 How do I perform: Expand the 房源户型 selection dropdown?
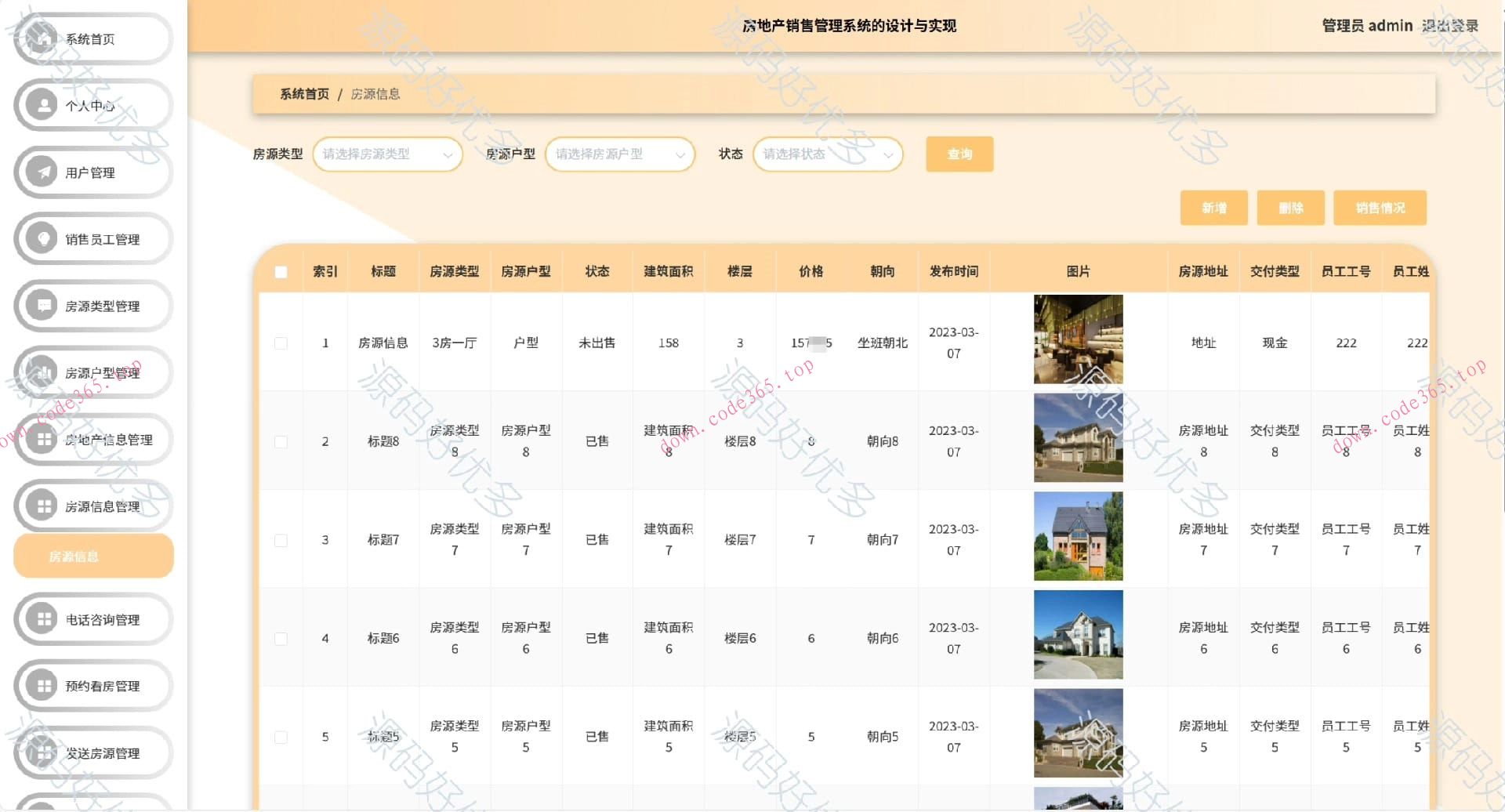pyautogui.click(x=619, y=154)
